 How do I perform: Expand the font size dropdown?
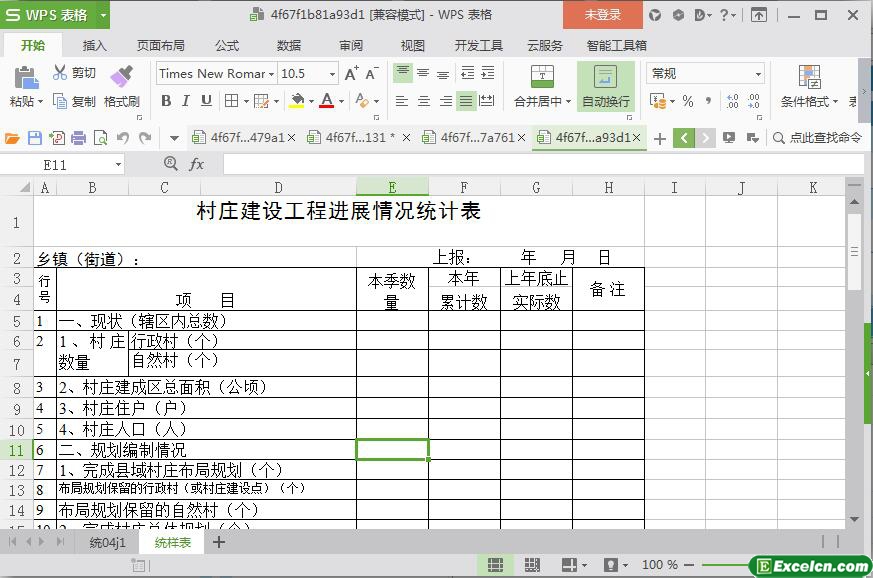coord(332,73)
